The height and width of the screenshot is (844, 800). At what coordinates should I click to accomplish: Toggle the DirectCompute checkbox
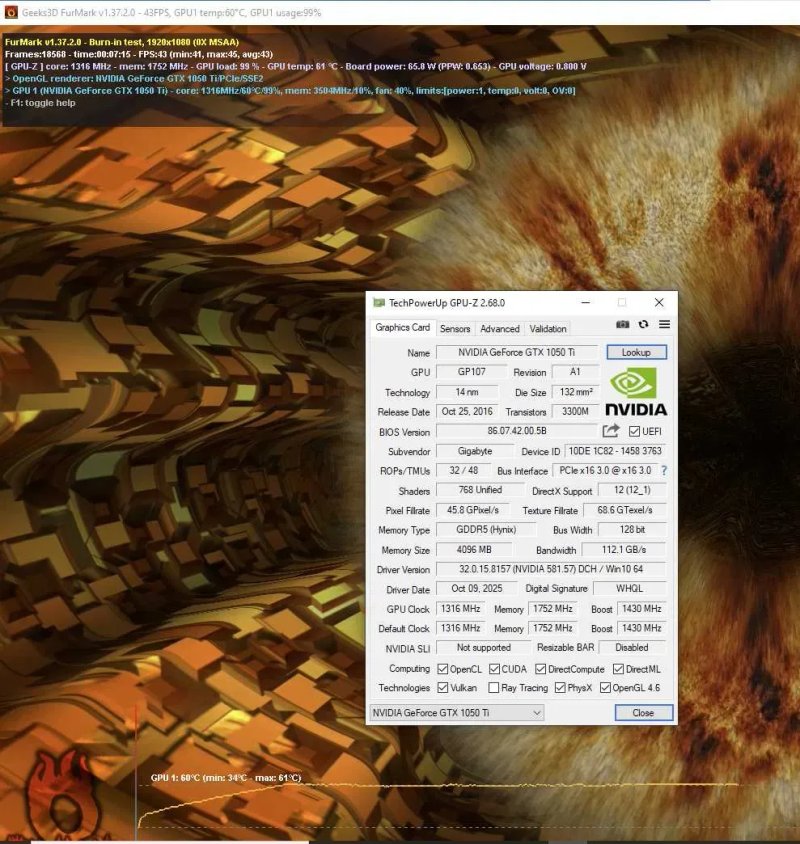[541, 669]
